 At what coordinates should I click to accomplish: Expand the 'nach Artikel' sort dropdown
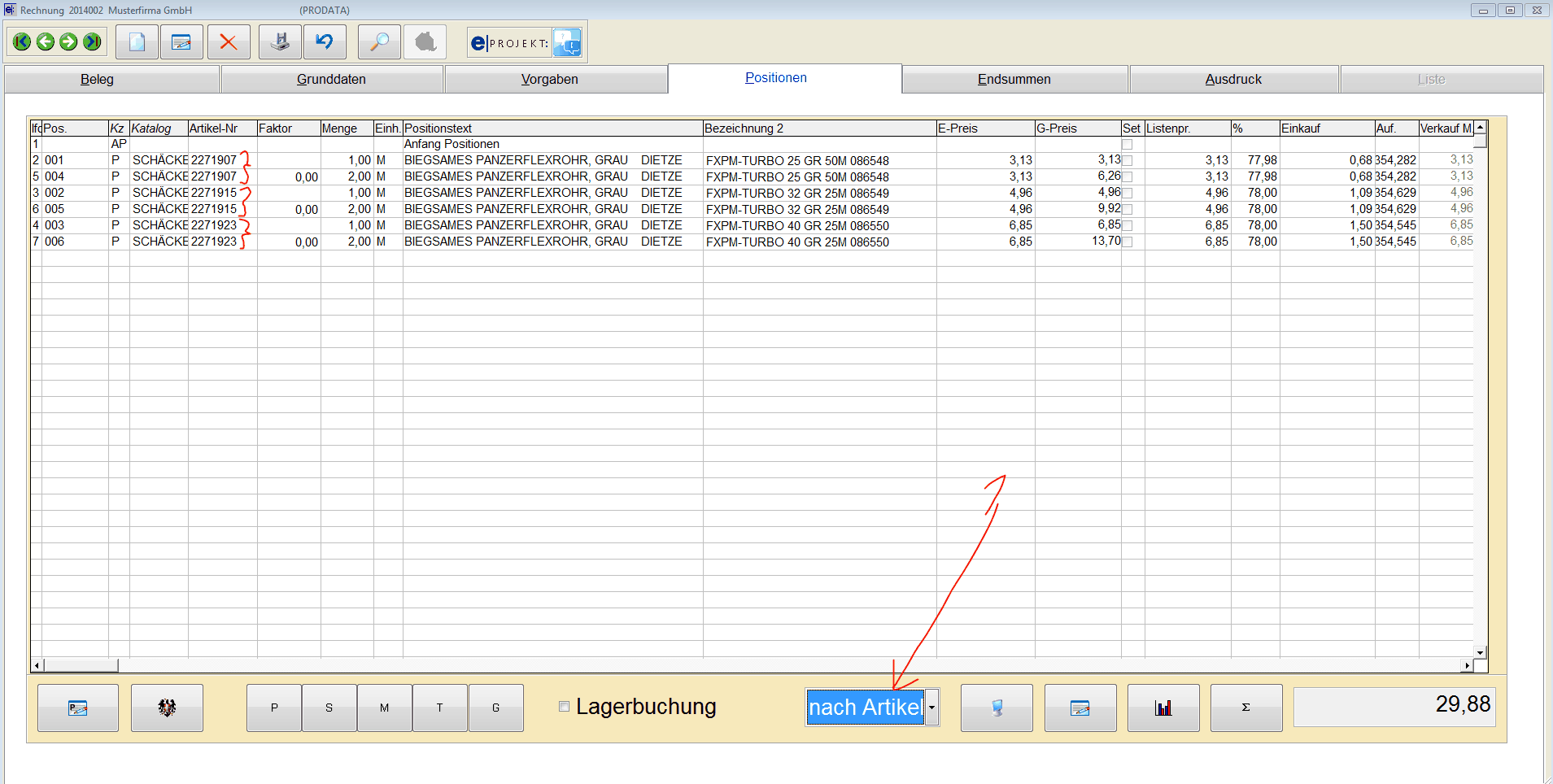coord(932,708)
